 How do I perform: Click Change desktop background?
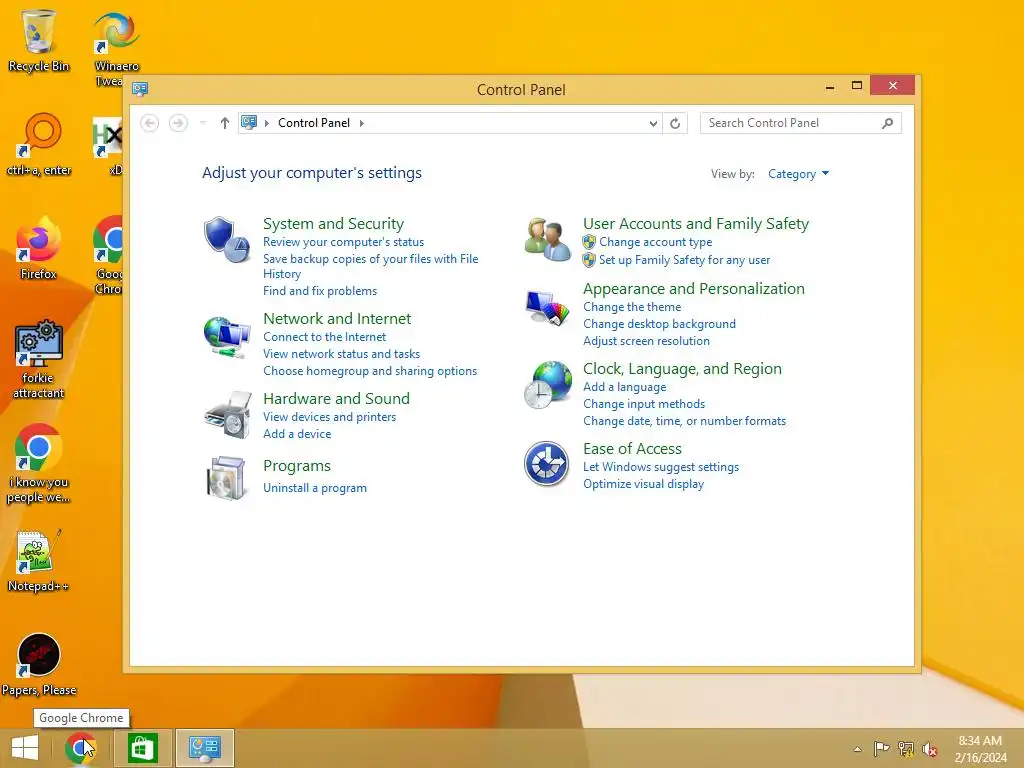(x=659, y=324)
